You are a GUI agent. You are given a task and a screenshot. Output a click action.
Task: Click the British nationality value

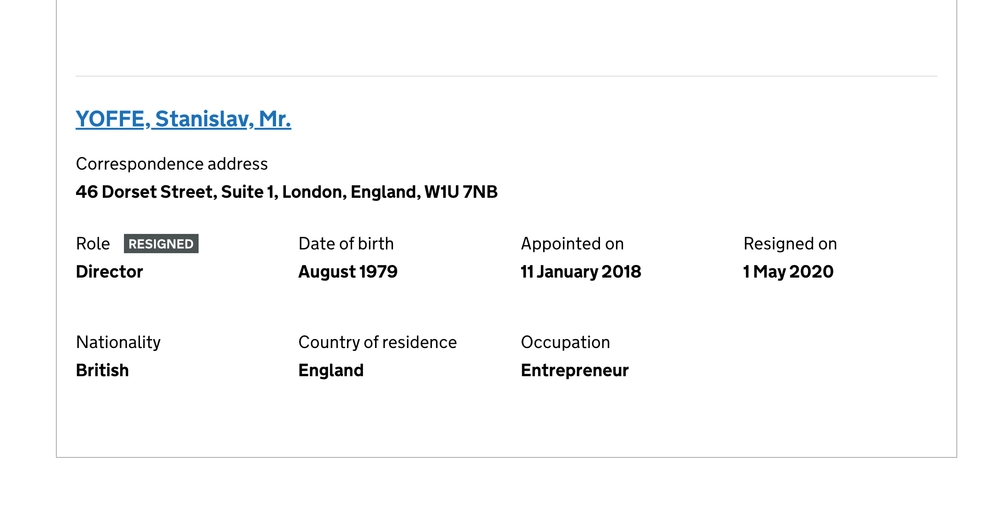coord(102,370)
